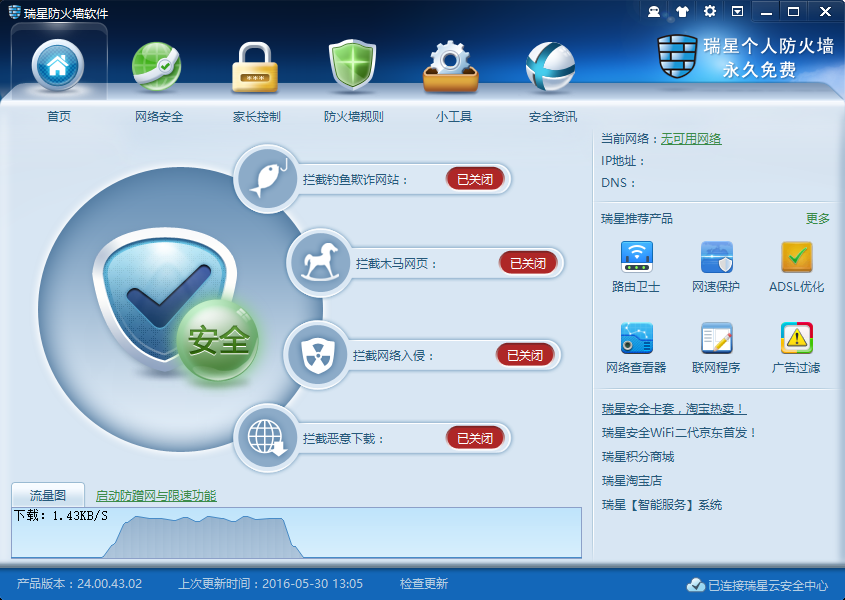Click the network intrusion radiation shield icon

316,355
